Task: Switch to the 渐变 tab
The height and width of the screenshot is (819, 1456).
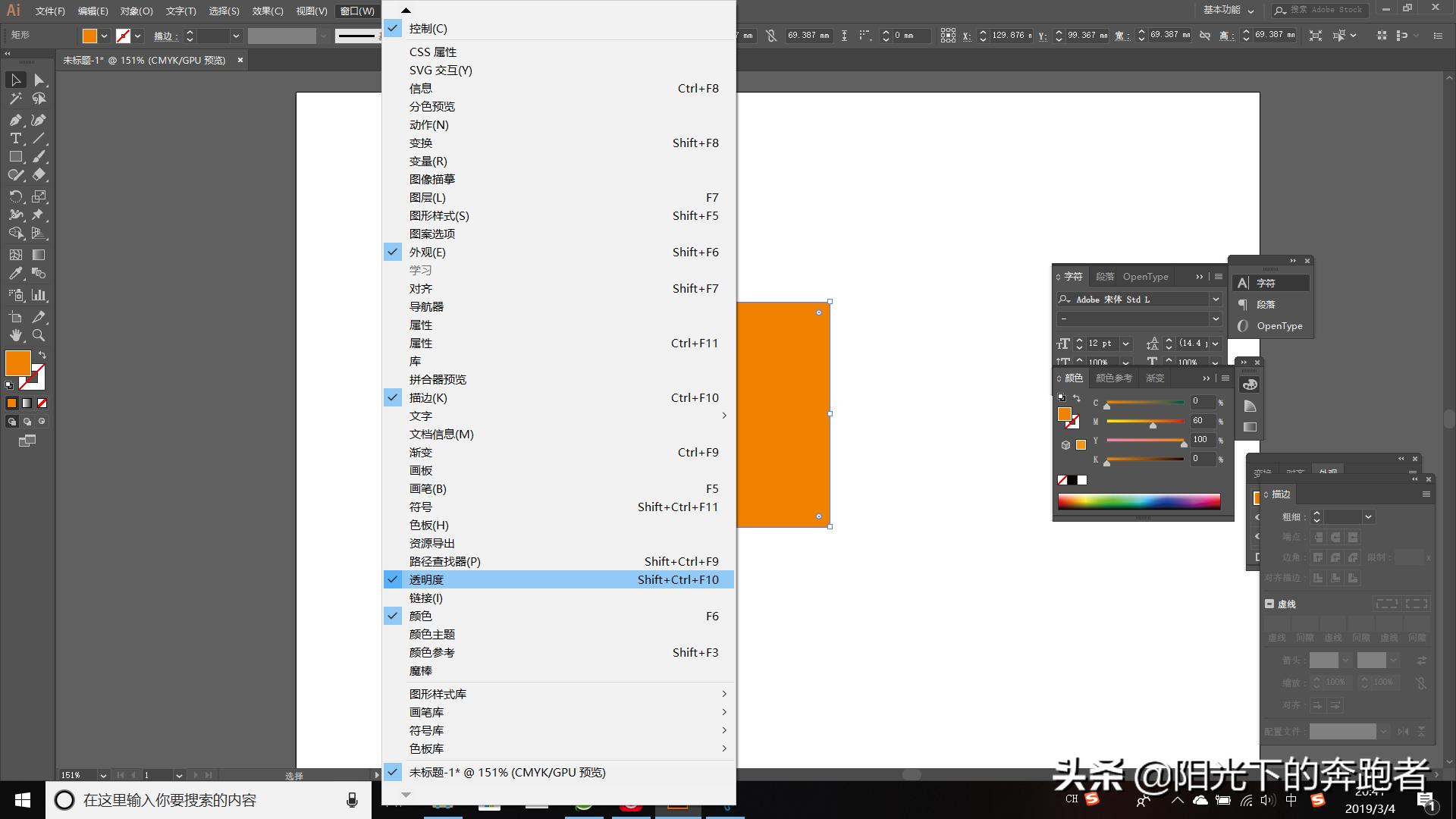Action: (1155, 378)
